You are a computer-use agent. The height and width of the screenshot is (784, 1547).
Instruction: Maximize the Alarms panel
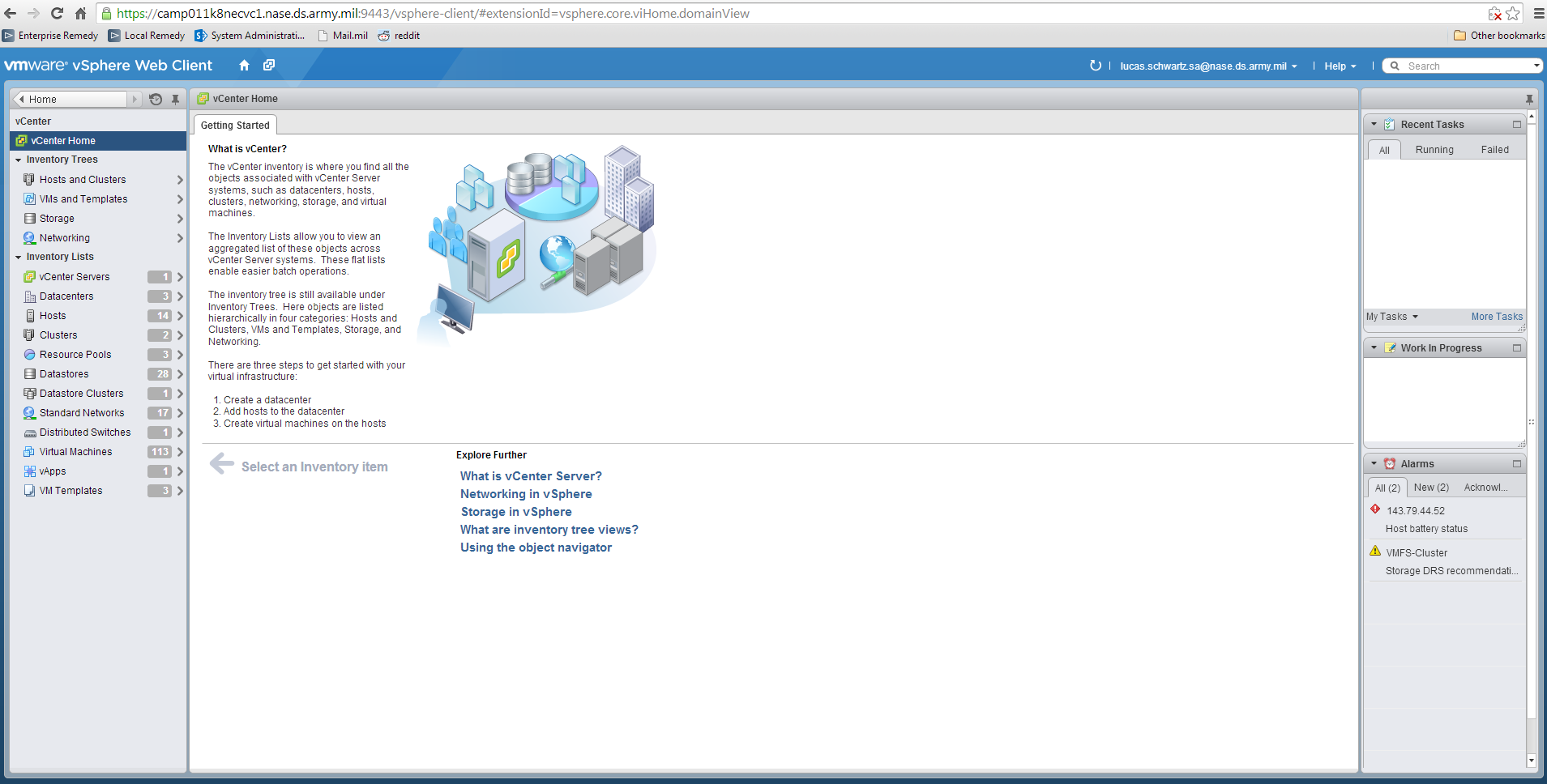tap(1516, 464)
